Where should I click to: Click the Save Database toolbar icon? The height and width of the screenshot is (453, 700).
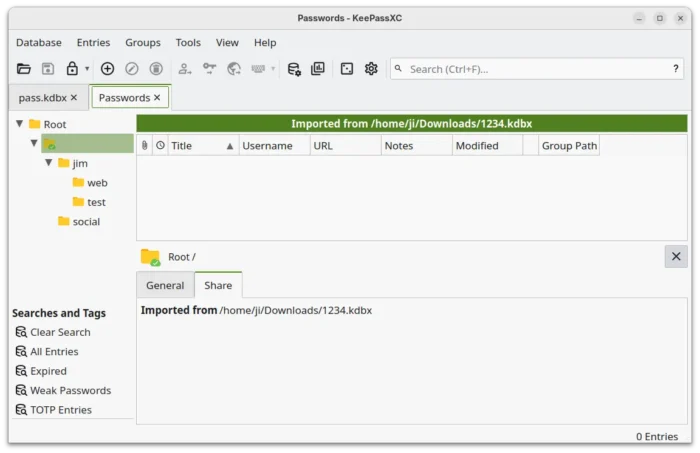(x=48, y=69)
